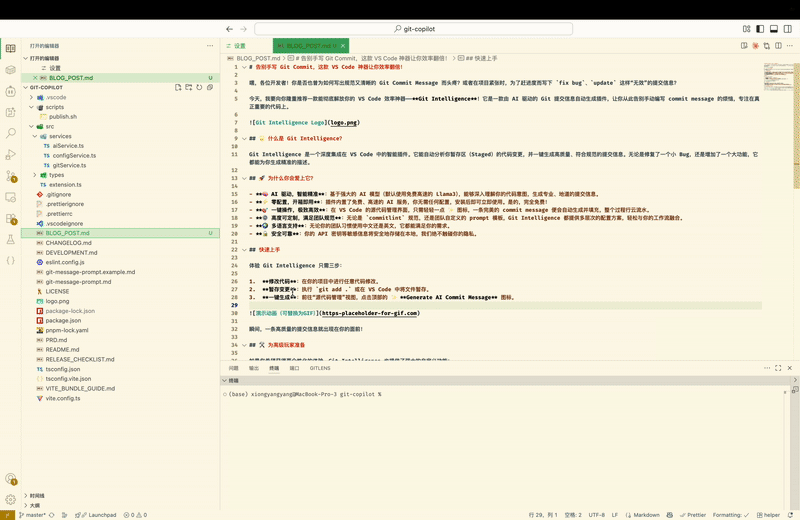Click Markdown language mode in status bar
Screen dimensions: 800x520
643,515
